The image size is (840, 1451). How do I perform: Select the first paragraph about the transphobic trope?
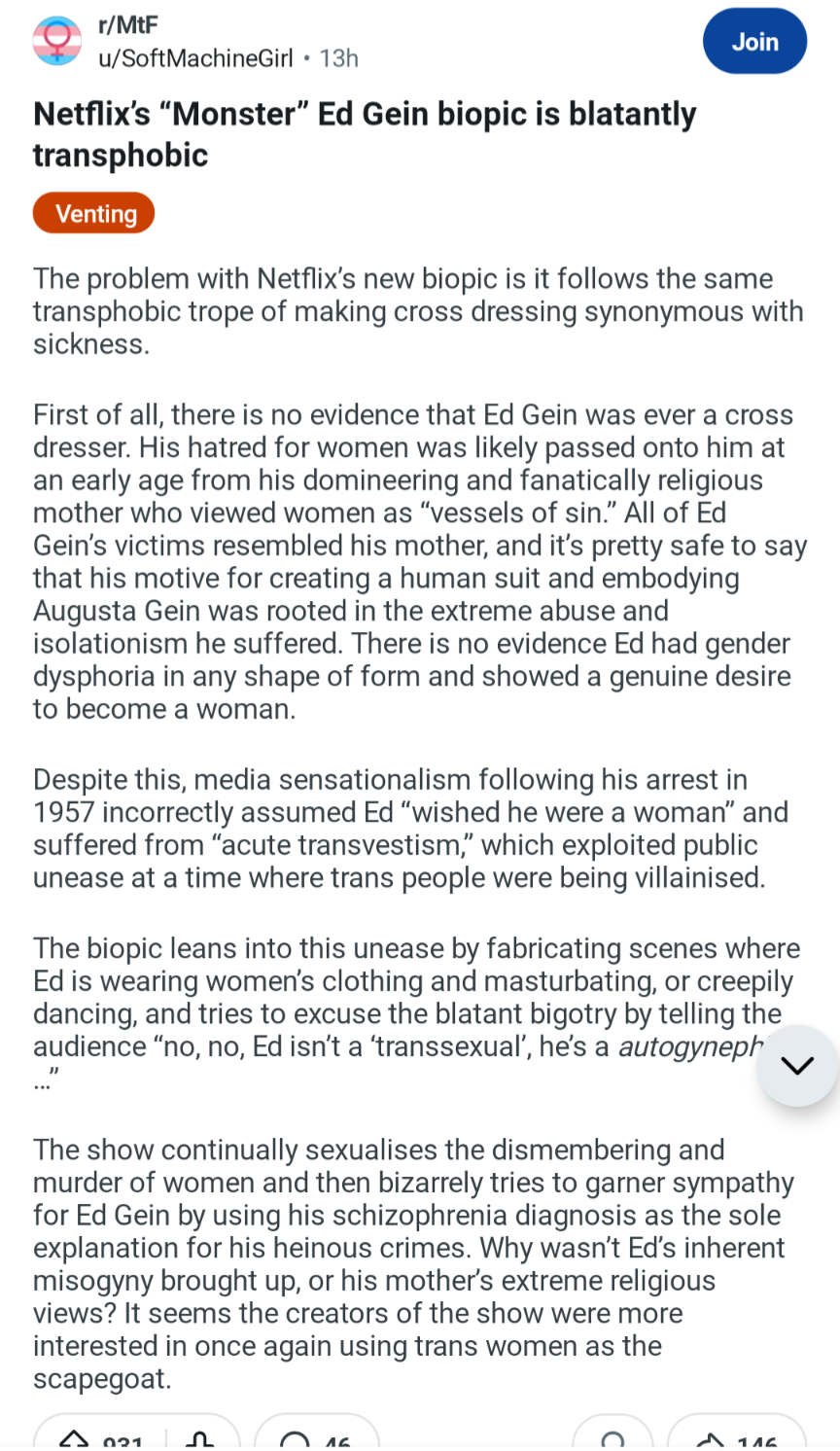(x=418, y=311)
